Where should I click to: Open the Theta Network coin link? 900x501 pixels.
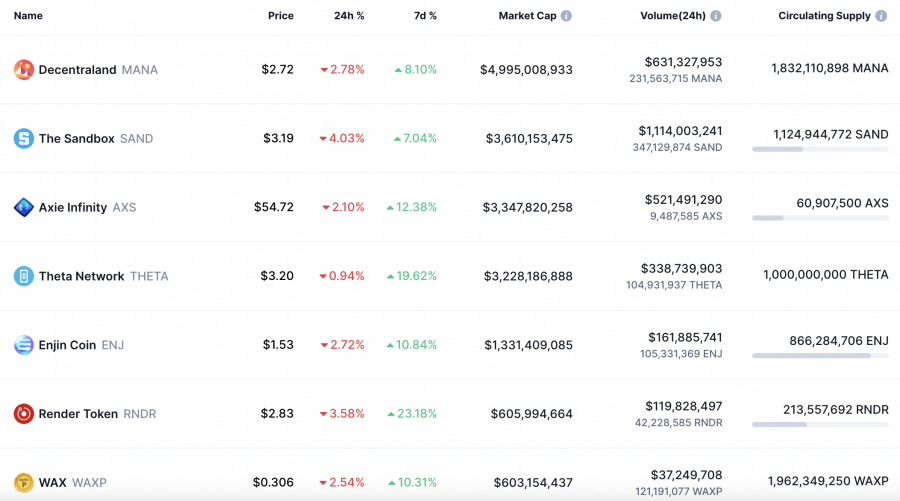coord(81,276)
